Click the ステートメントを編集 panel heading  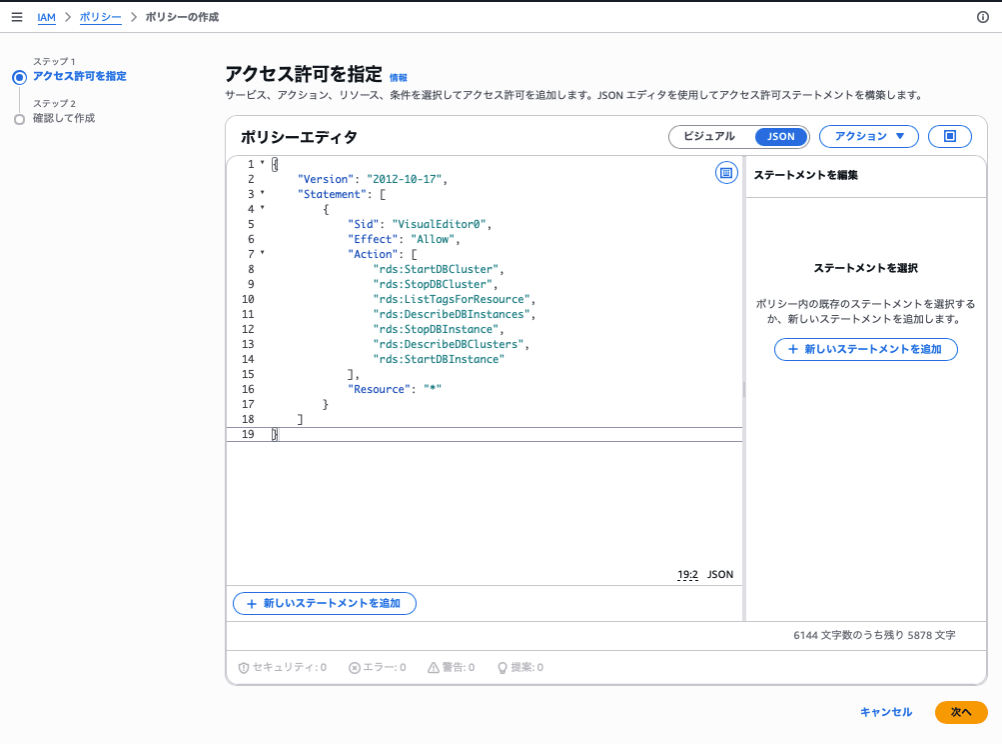pos(806,175)
